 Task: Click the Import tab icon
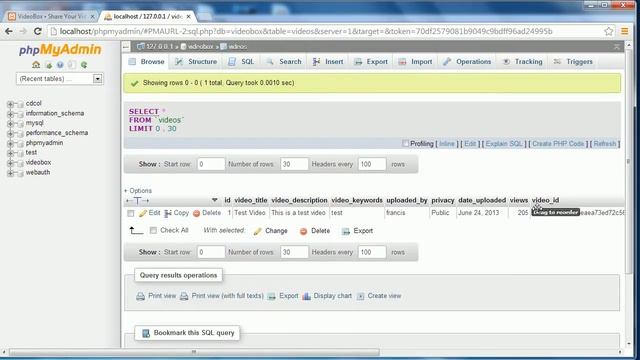point(402,62)
